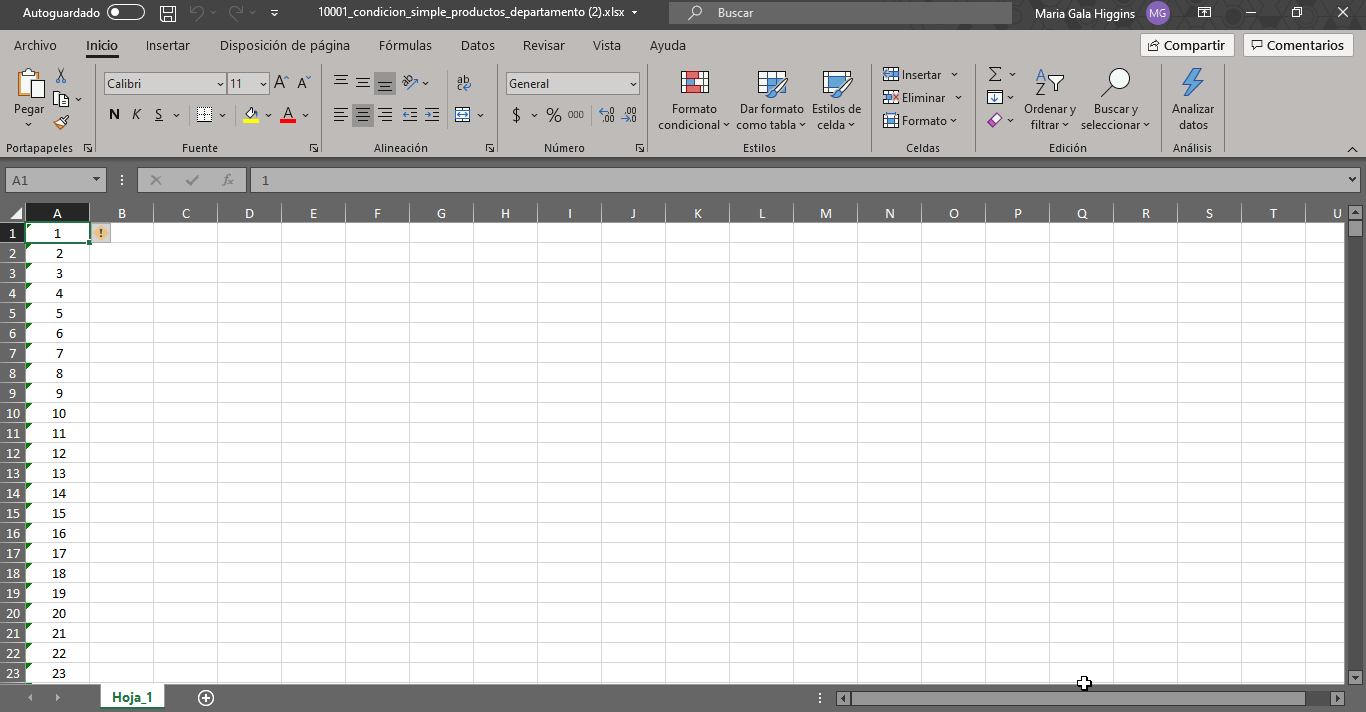Toggle the Autoguardado switch

(x=126, y=13)
